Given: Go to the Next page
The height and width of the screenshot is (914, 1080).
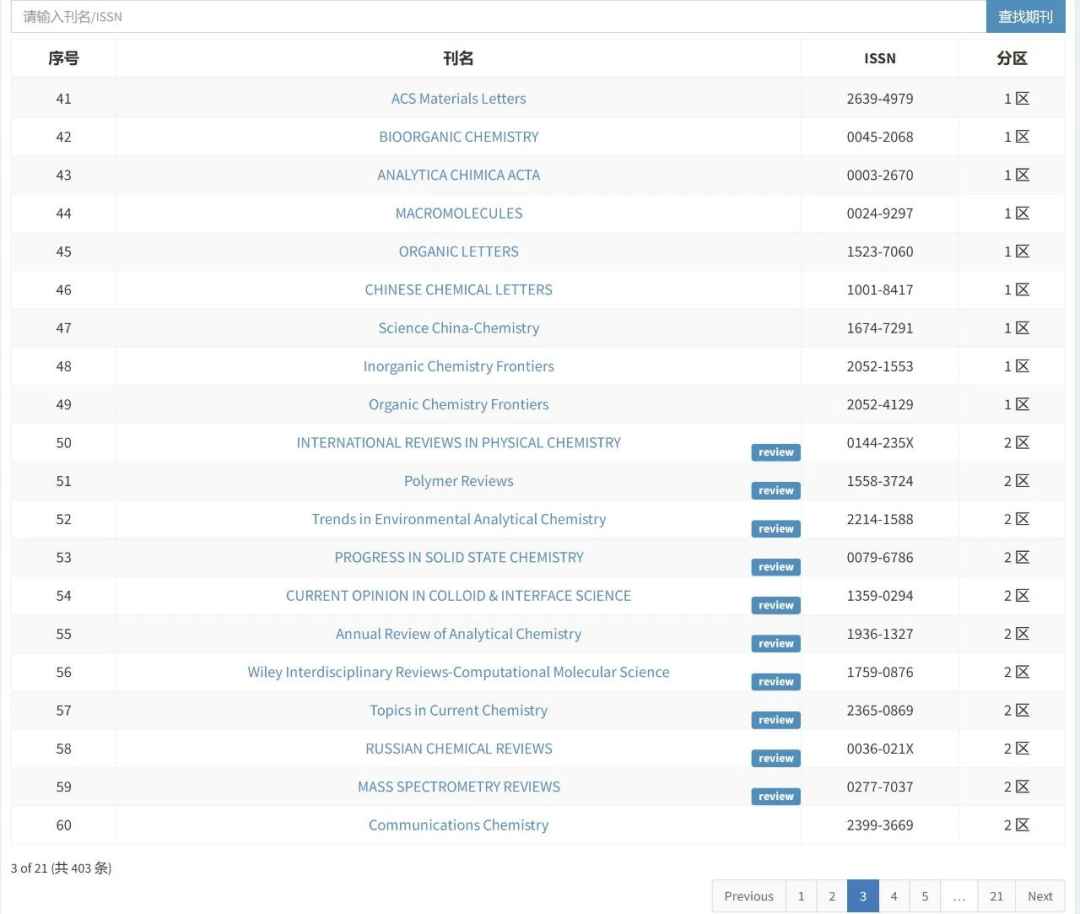Looking at the screenshot, I should [x=1040, y=896].
